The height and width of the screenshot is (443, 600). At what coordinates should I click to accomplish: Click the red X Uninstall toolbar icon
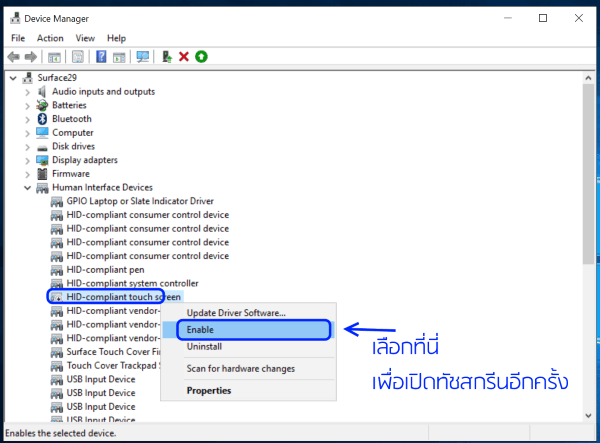(184, 57)
